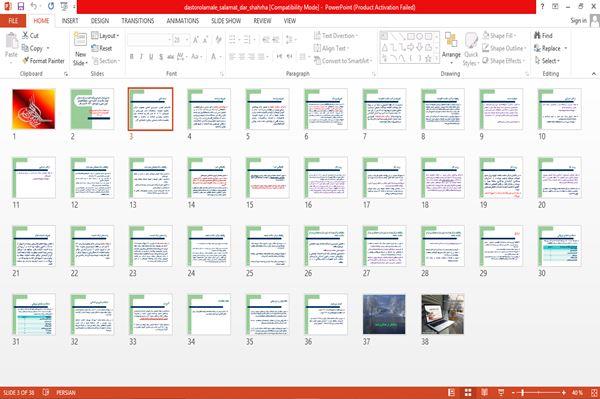Click Normal view icon in status bar

tap(452, 392)
